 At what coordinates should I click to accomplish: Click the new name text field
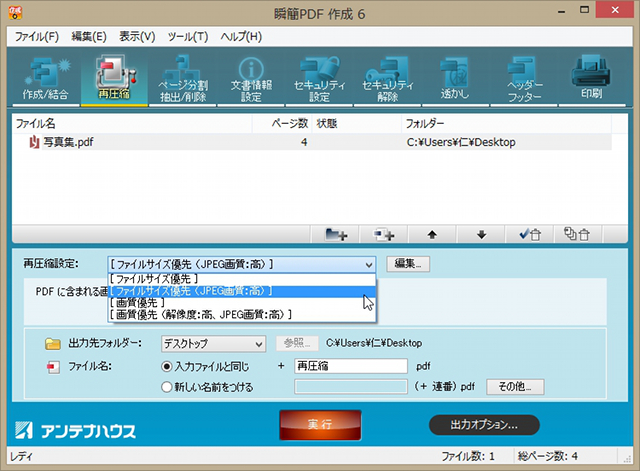coord(351,387)
